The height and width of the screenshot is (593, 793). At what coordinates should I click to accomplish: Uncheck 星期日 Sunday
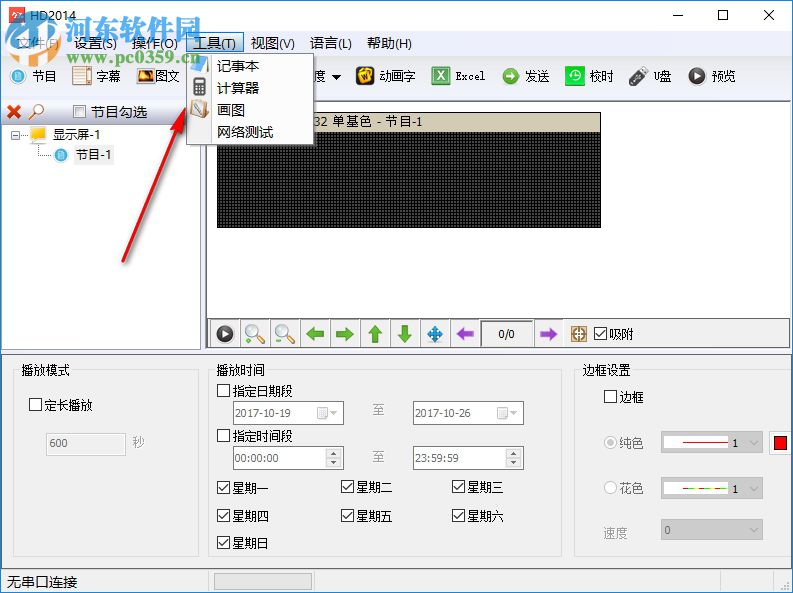tap(223, 543)
